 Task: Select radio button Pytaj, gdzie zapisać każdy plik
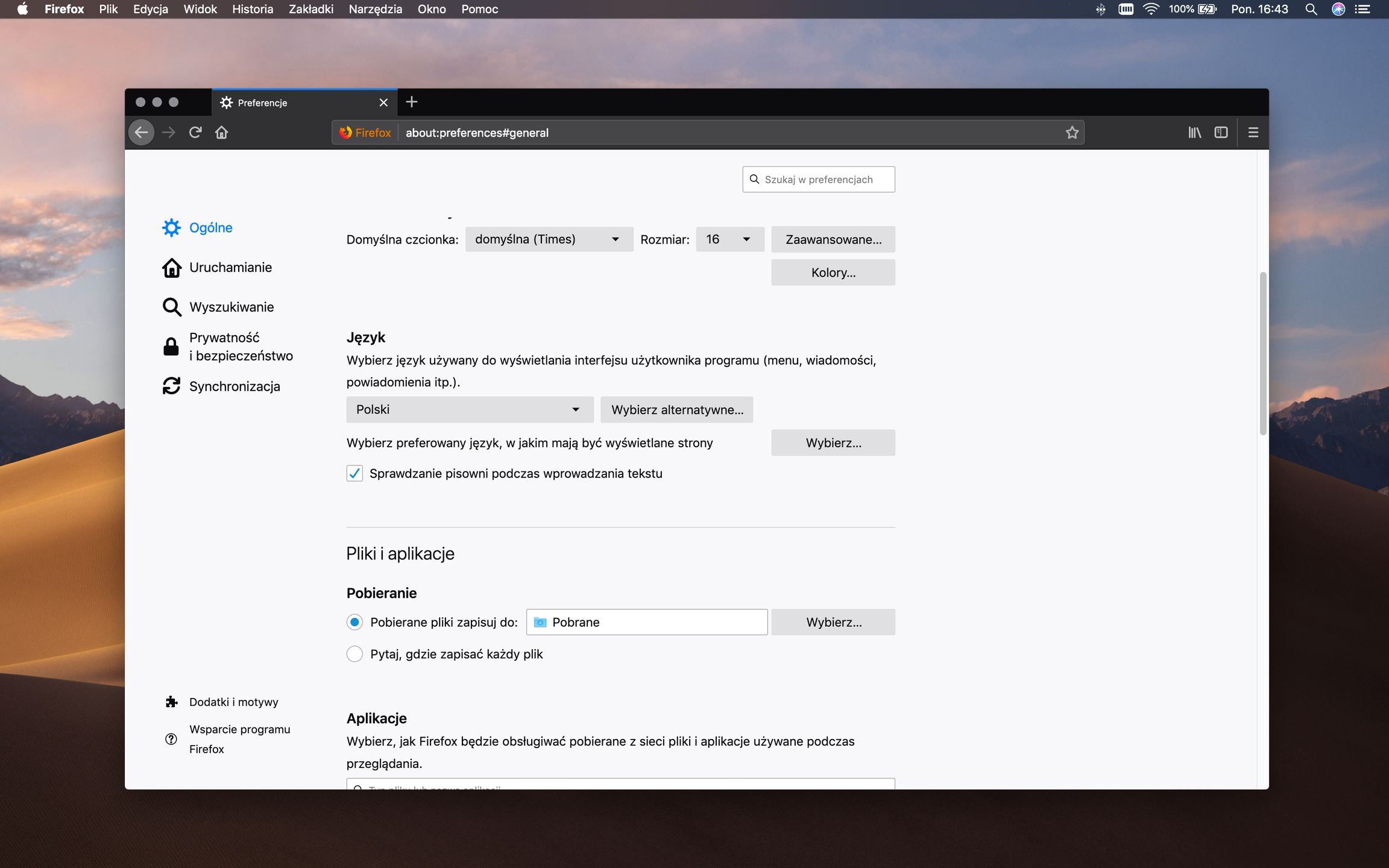354,653
